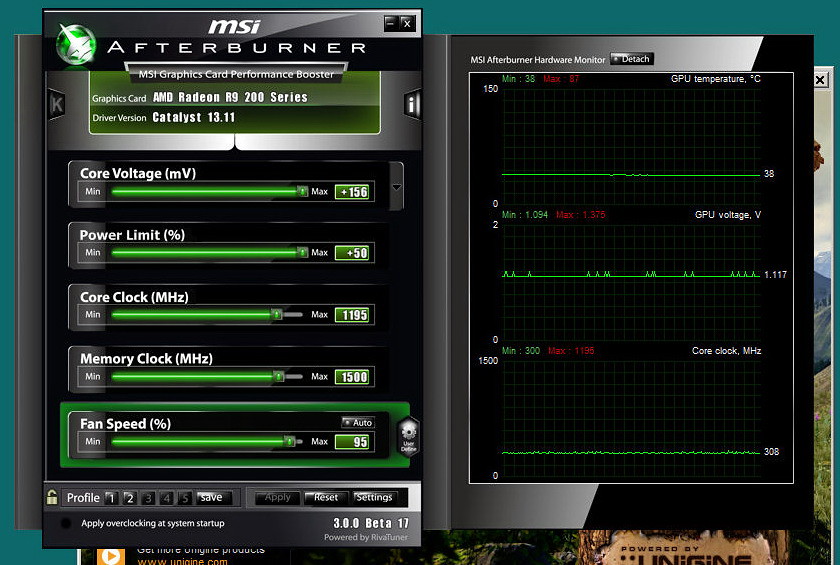
Task: Minimize the Afterburner window
Action: [x=390, y=22]
